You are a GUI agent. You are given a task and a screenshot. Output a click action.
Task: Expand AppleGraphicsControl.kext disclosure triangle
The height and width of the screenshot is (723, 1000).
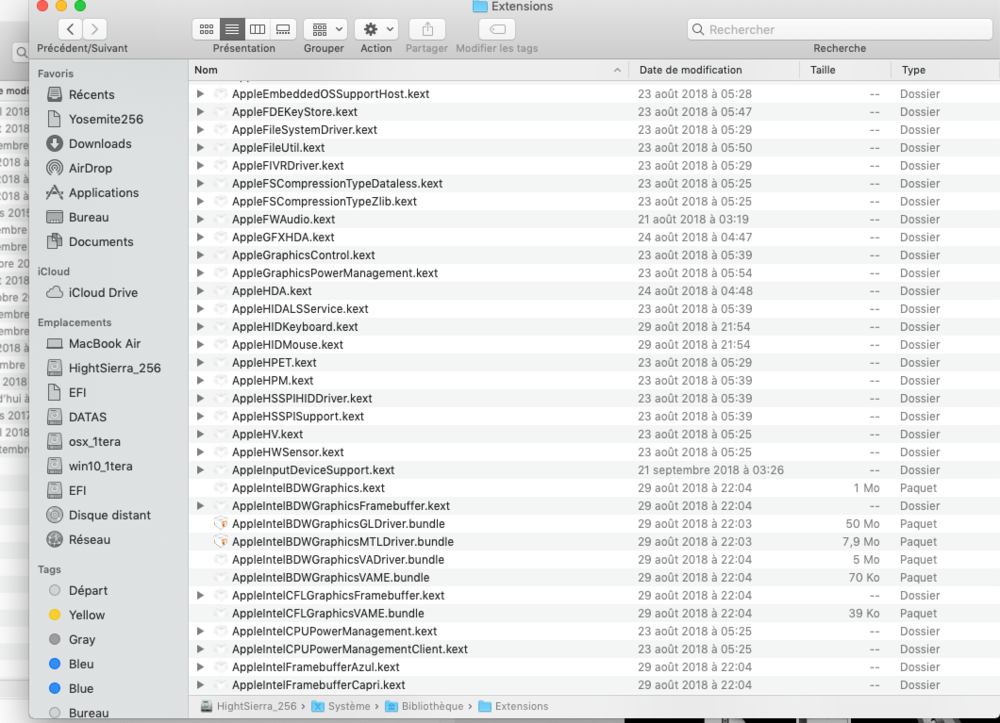(x=200, y=255)
